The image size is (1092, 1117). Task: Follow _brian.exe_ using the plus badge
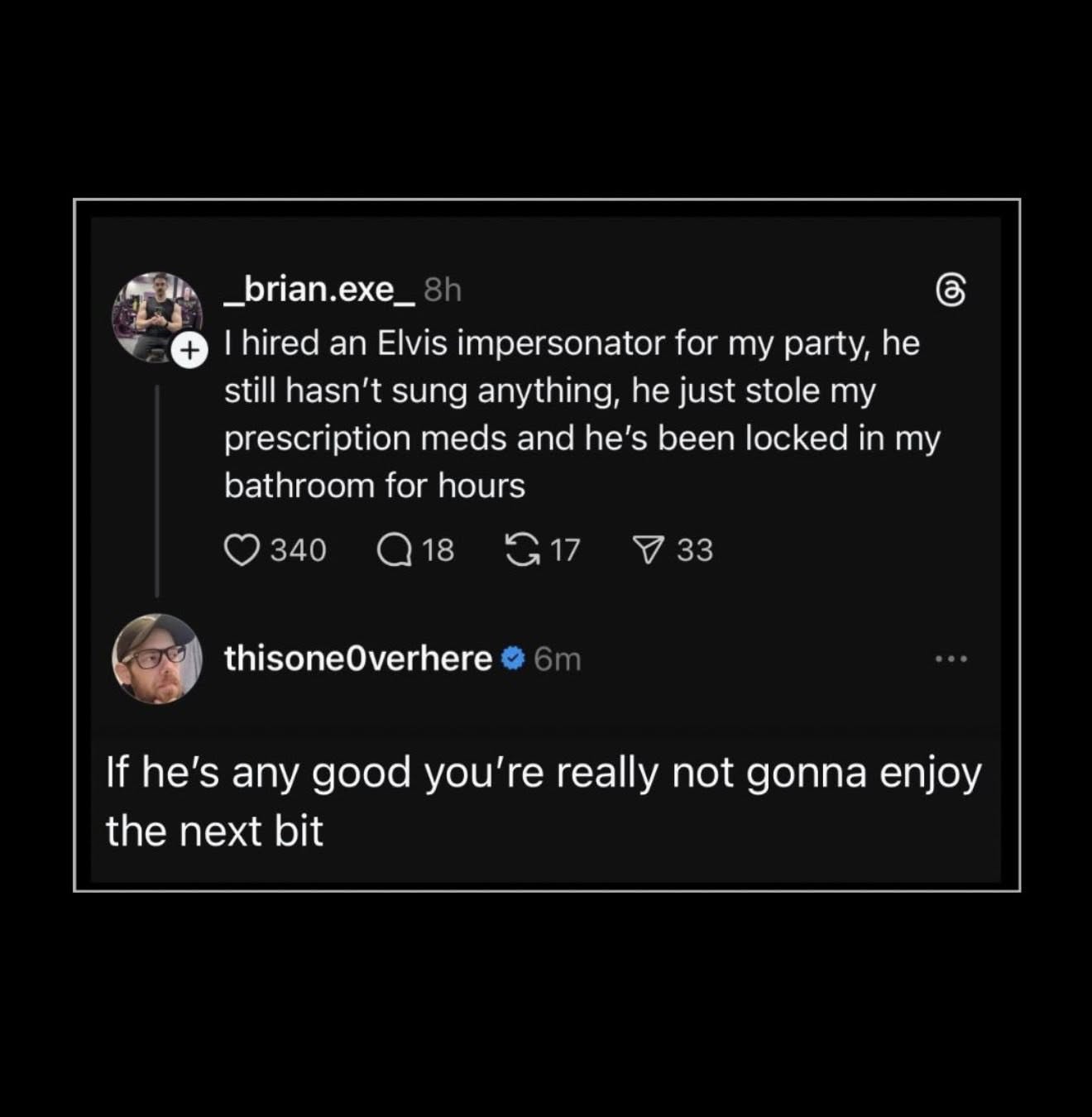189,351
